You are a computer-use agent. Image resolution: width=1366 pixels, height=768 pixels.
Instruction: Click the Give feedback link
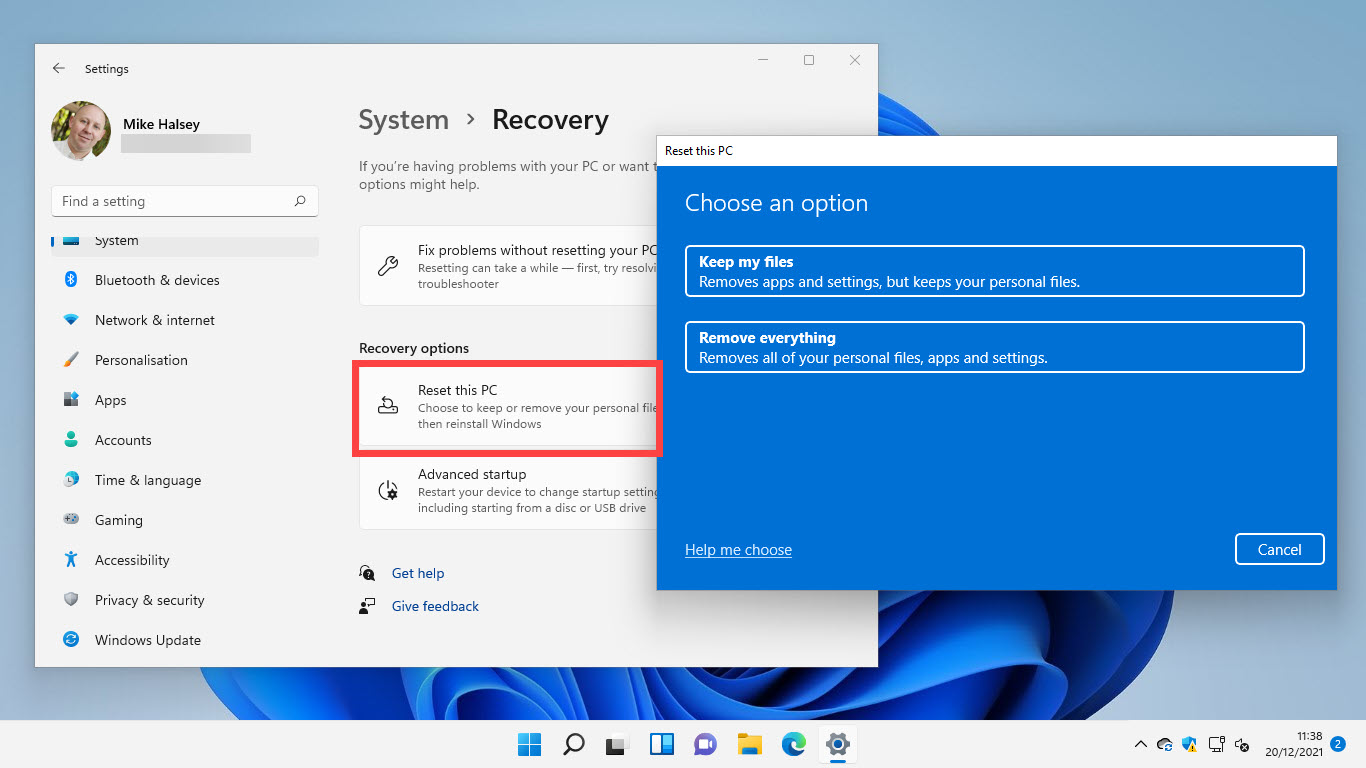point(435,606)
